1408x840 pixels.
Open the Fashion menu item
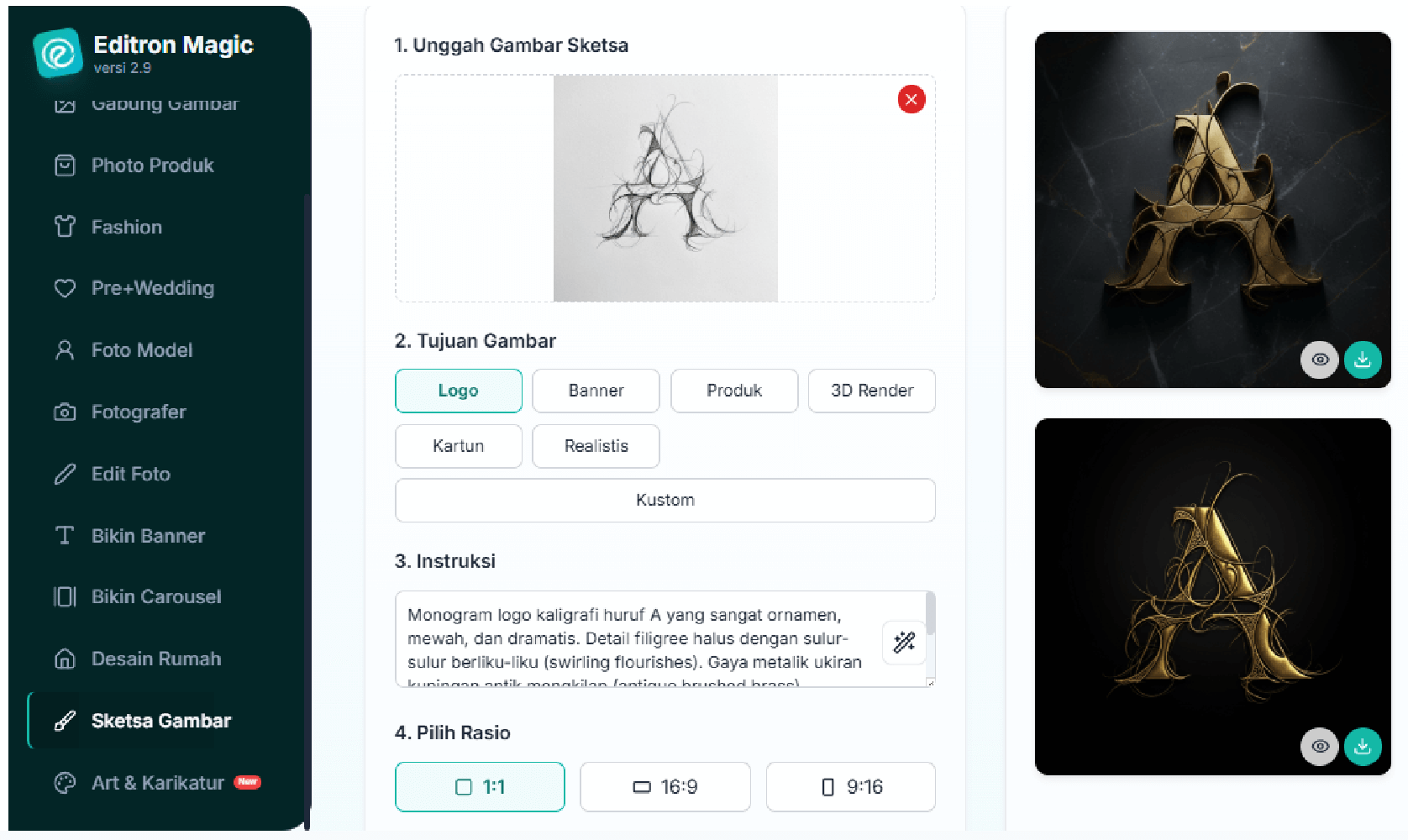[126, 227]
